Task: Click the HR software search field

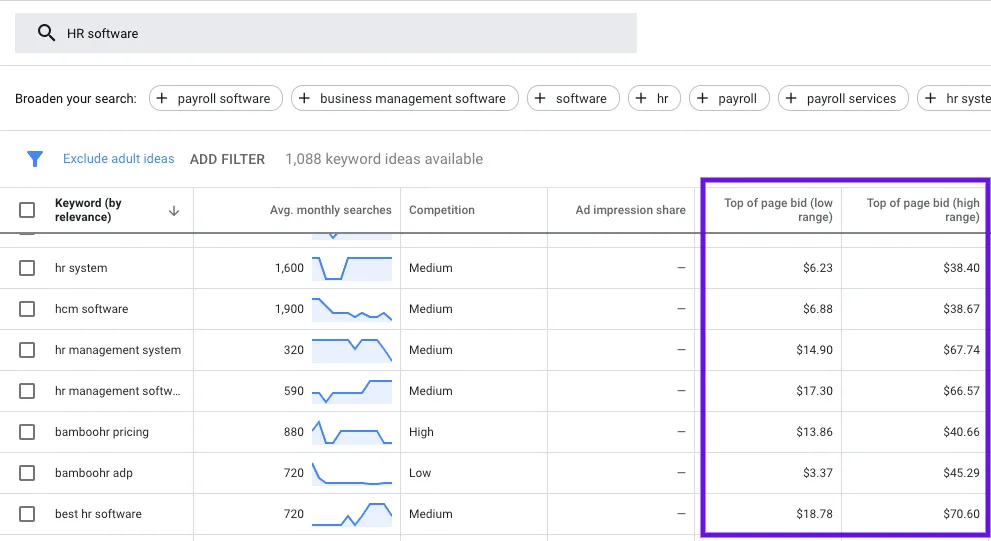Action: pyautogui.click(x=325, y=33)
